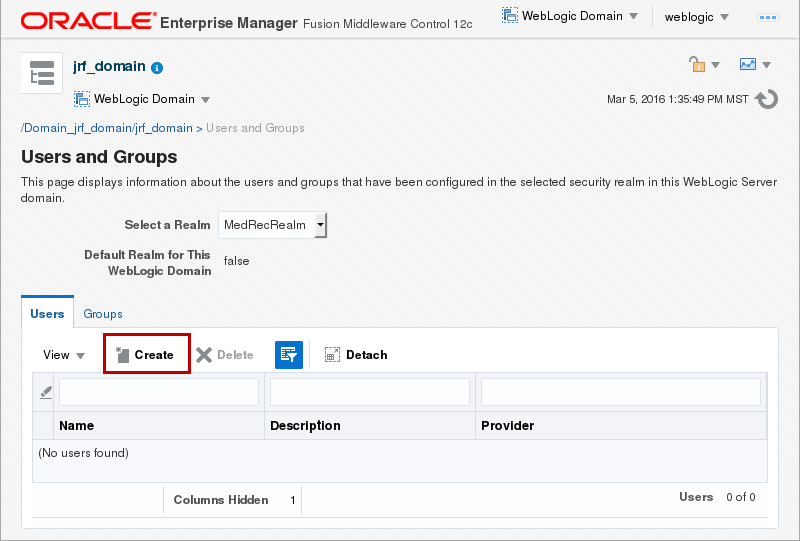Open the weblogic user menu

pos(696,17)
